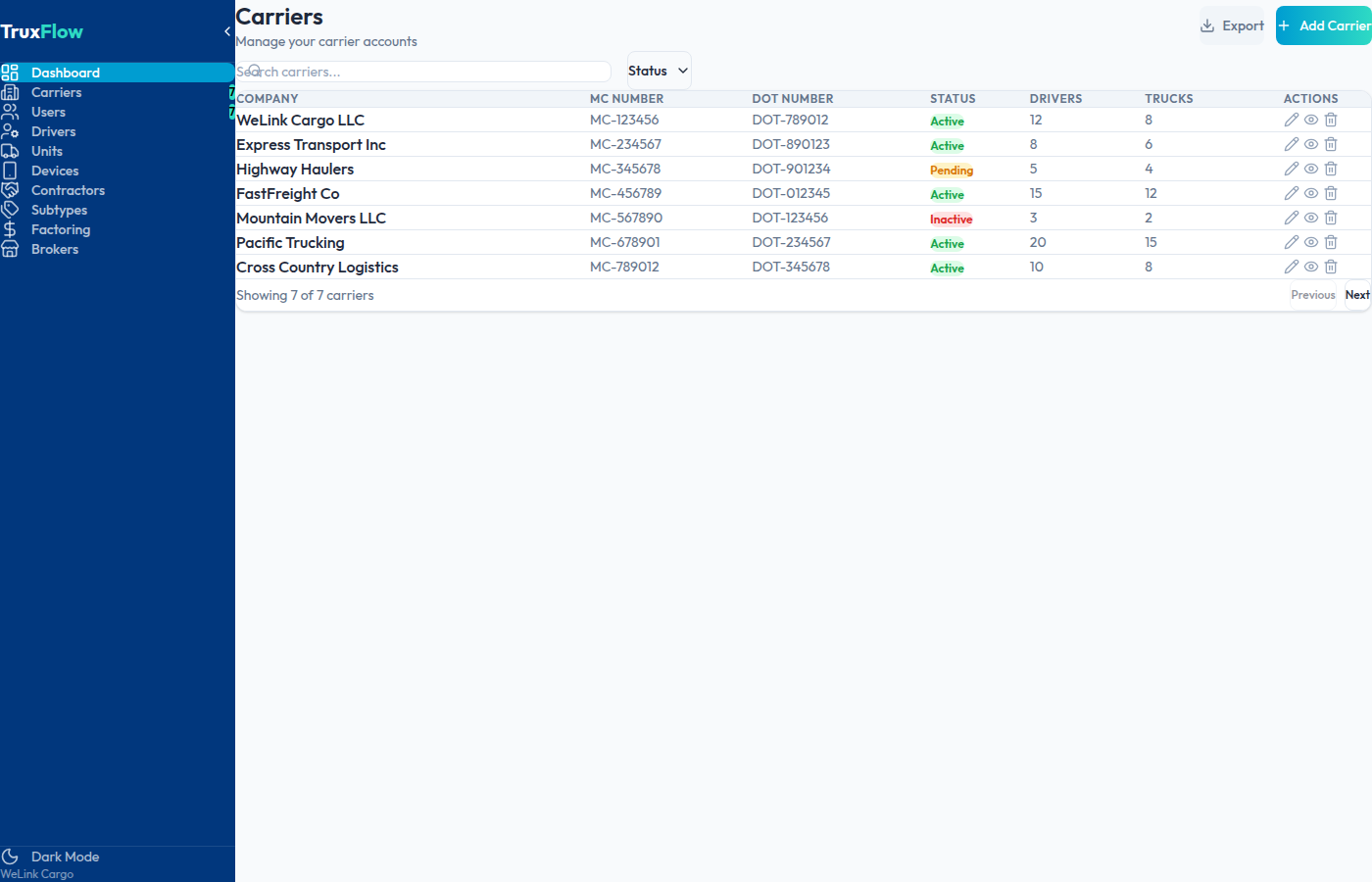The height and width of the screenshot is (882, 1372).
Task: Click the edit pencil for WeLink Cargo LLC
Action: [1291, 120]
